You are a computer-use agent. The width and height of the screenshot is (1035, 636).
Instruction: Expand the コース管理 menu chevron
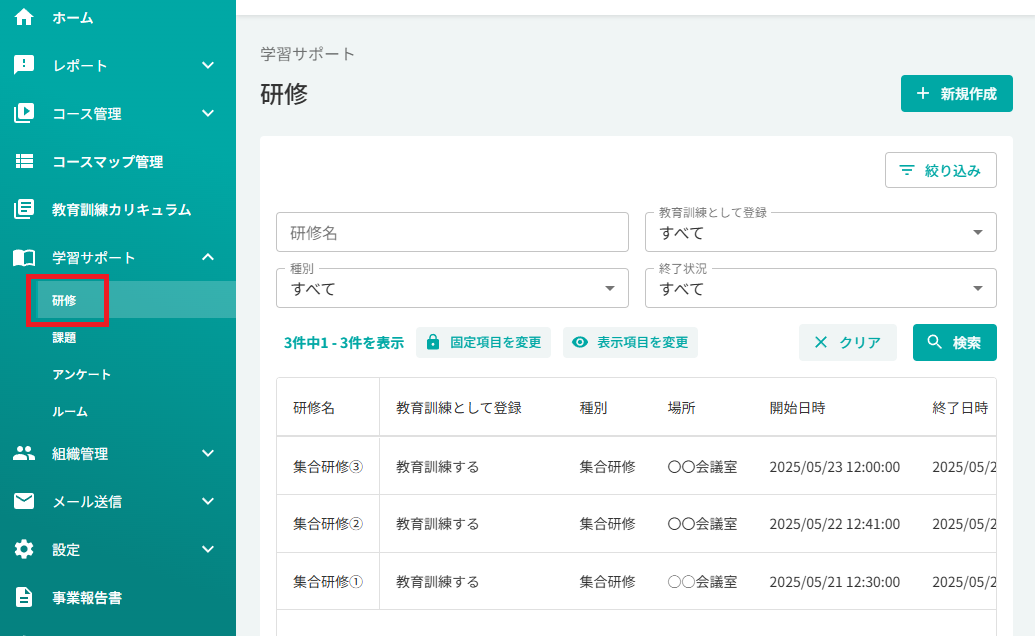point(208,113)
